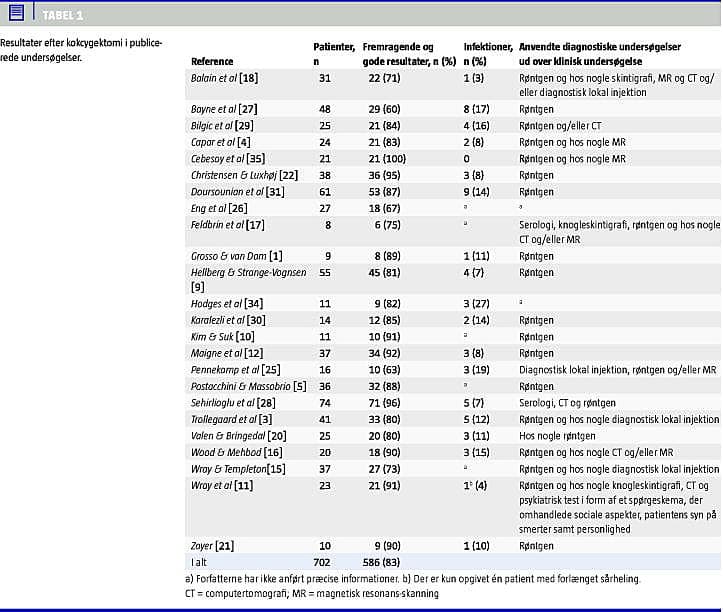The image size is (723, 612).
Task: Click the 'Reference' column header
Action: (x=212, y=61)
